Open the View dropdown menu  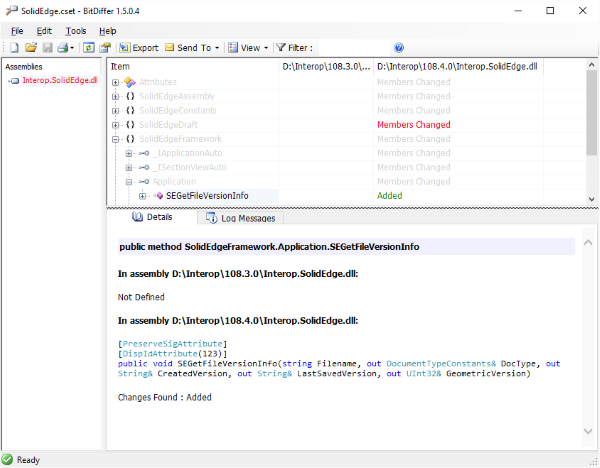point(248,48)
